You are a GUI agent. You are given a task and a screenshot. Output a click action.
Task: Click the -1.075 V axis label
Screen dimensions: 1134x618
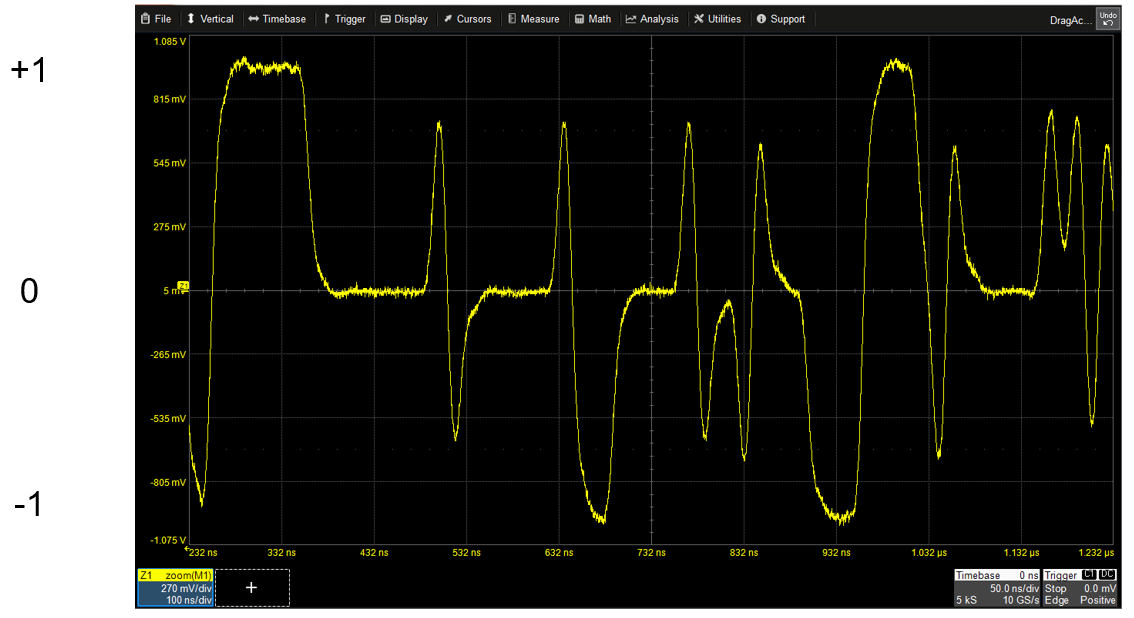(x=168, y=540)
